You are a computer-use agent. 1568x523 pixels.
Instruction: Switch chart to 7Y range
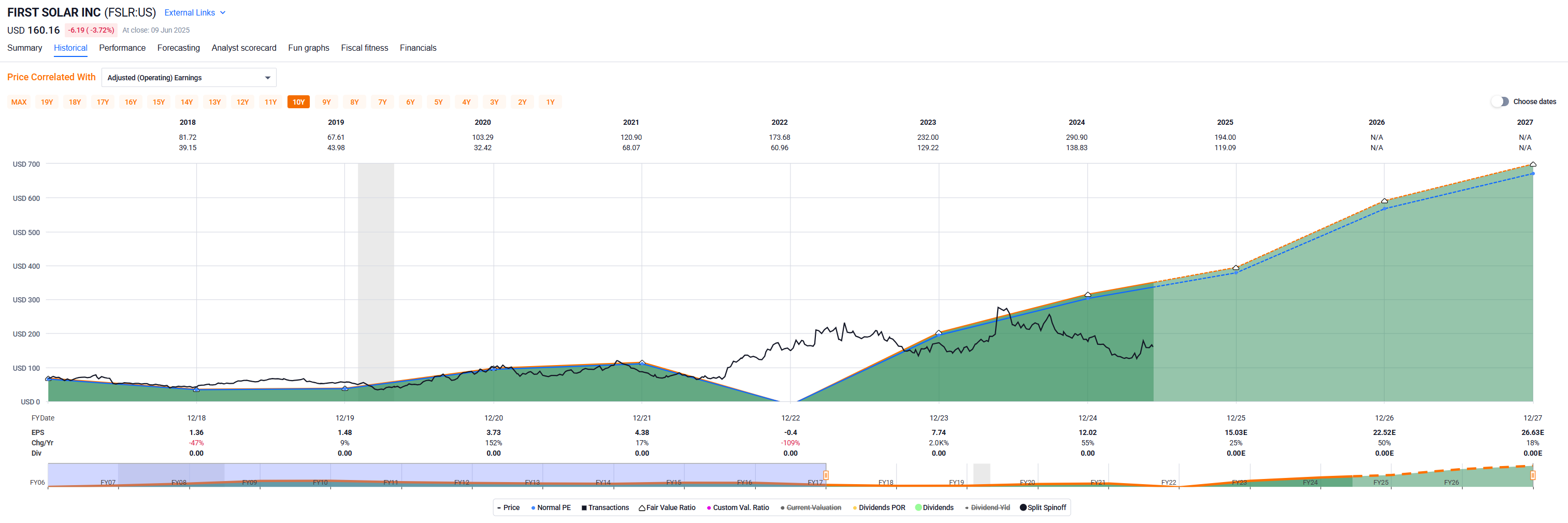point(383,102)
